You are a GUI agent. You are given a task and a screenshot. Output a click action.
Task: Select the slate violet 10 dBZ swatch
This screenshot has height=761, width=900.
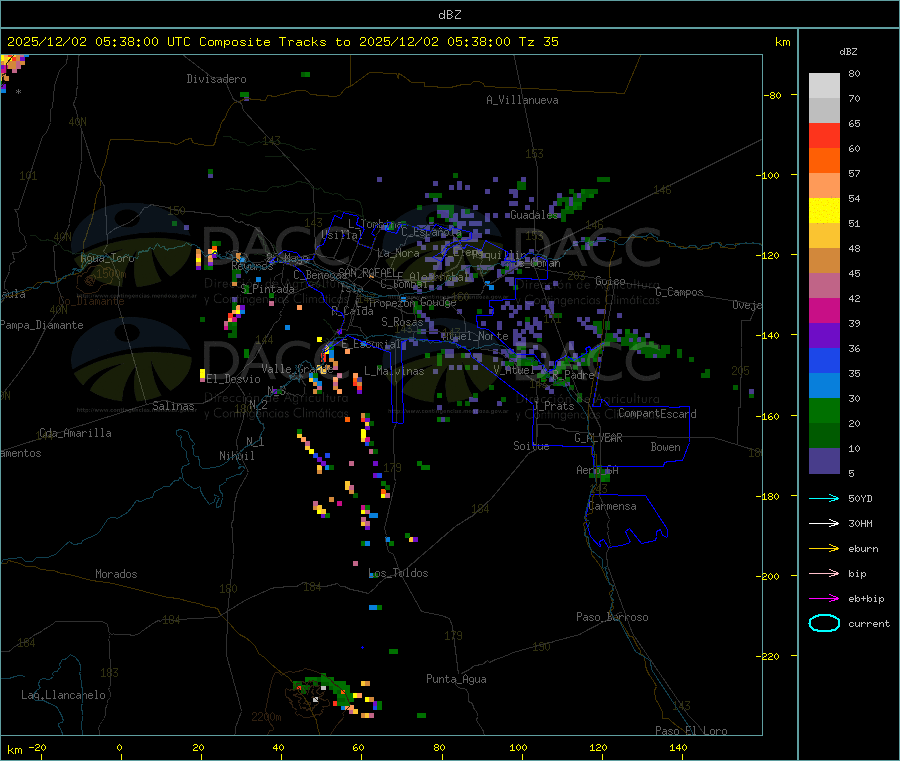tap(824, 461)
